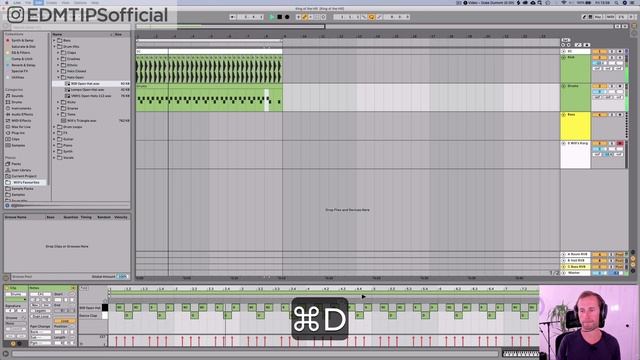Start playback with the transport Play button
The height and width of the screenshot is (360, 640).
pyautogui.click(x=272, y=17)
